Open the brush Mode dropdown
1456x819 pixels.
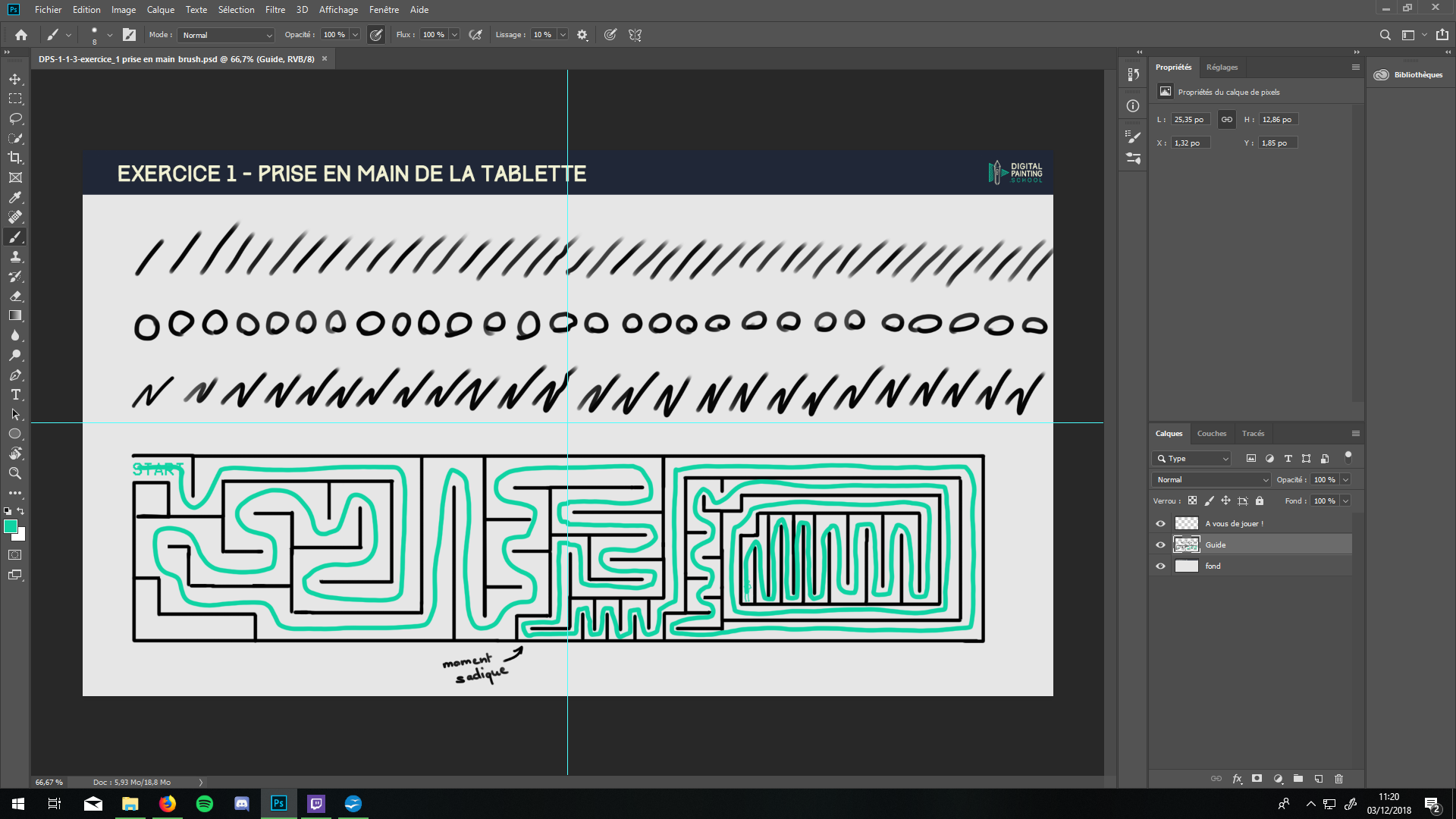[226, 35]
